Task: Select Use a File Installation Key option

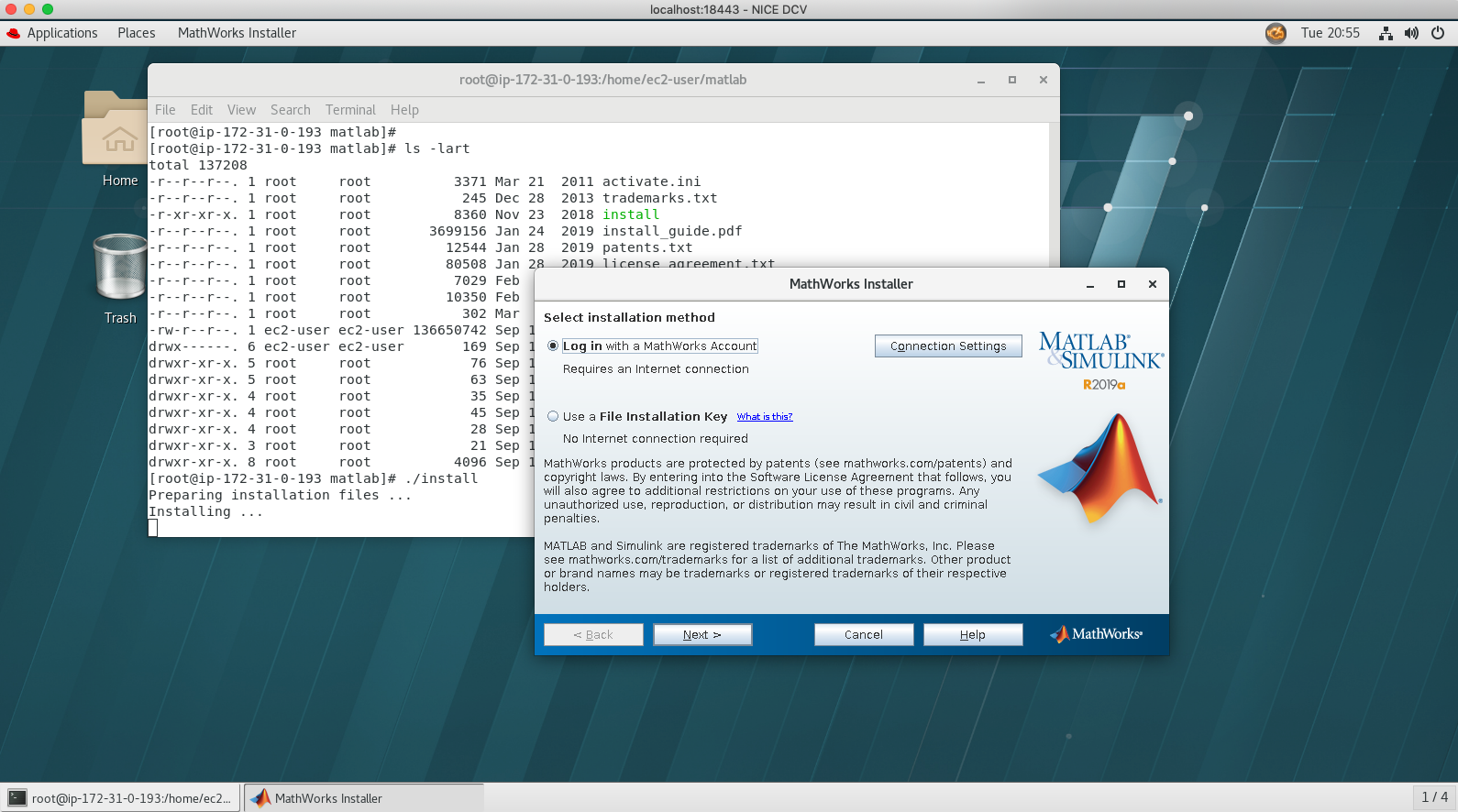Action: click(553, 416)
